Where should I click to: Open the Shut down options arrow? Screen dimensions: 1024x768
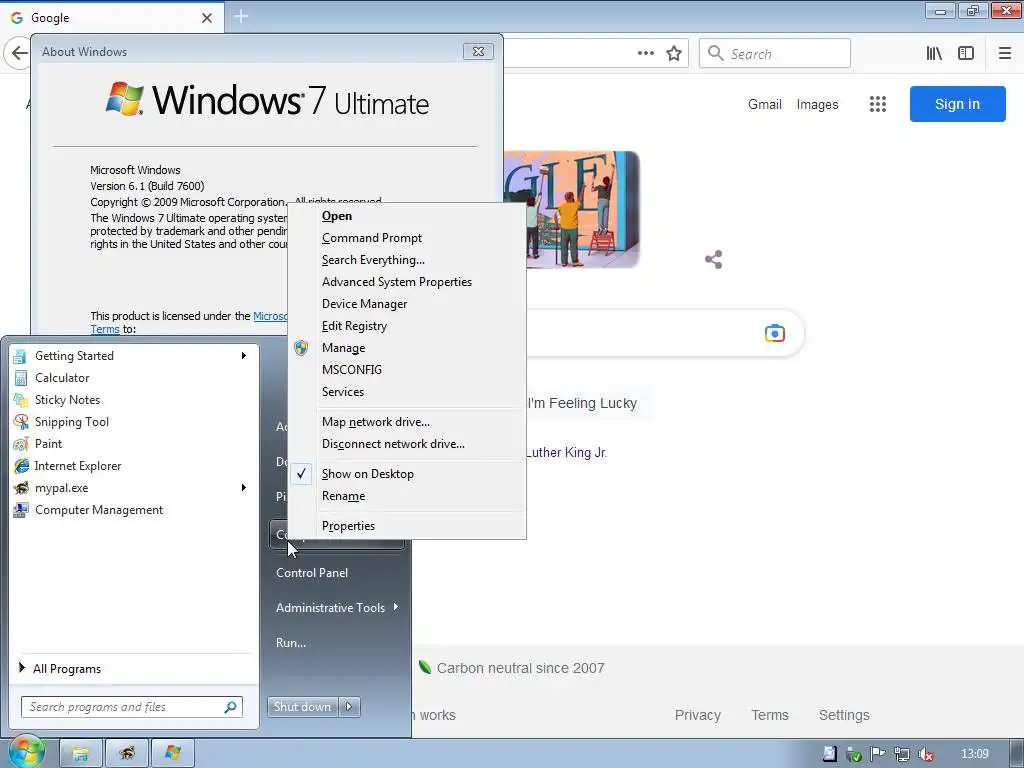pos(349,707)
